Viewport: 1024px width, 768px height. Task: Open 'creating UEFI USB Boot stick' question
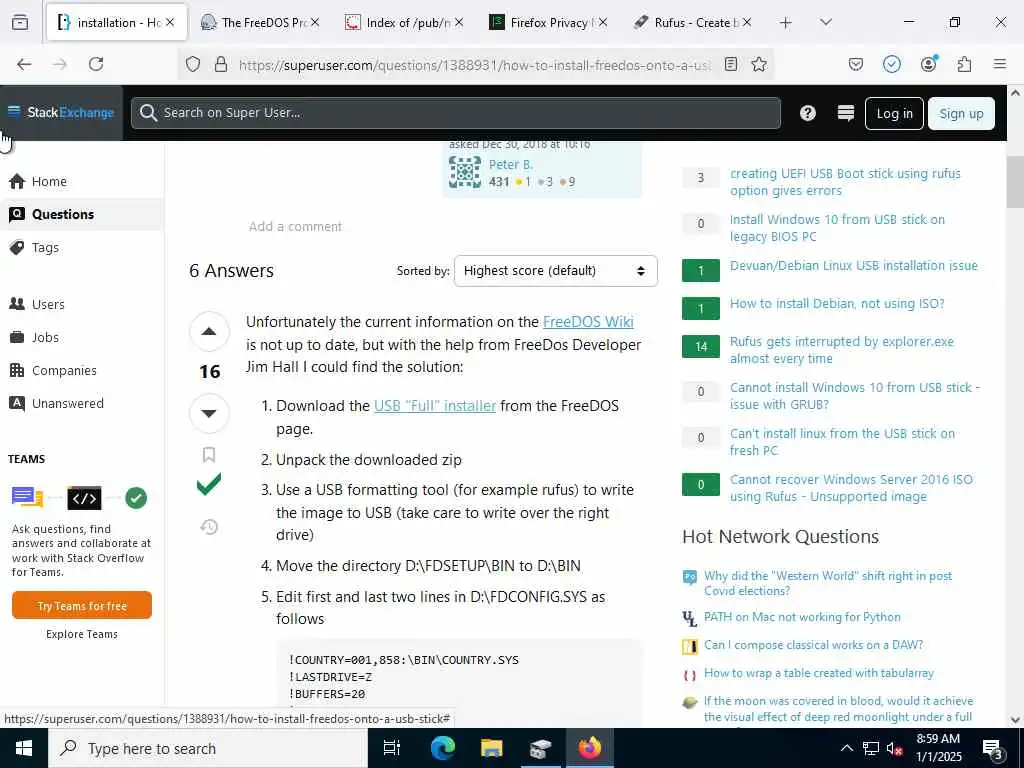(x=845, y=182)
